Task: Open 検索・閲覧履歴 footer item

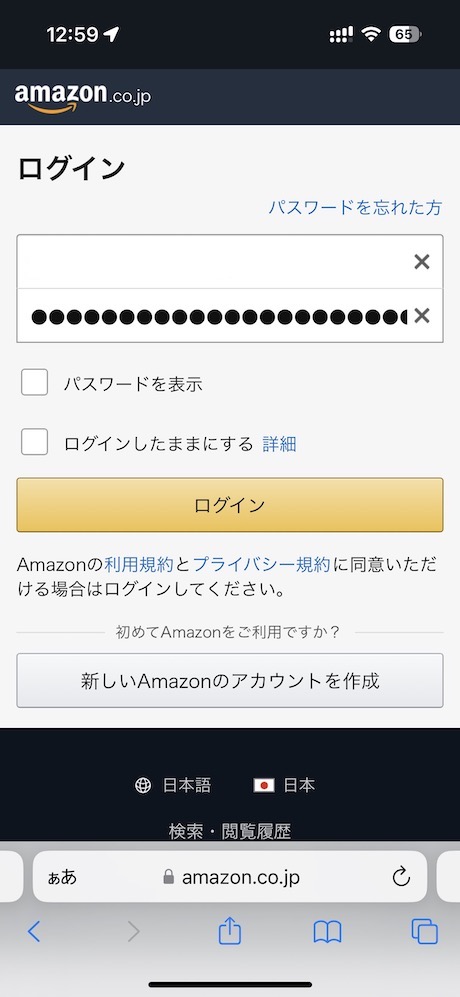Action: tap(230, 830)
